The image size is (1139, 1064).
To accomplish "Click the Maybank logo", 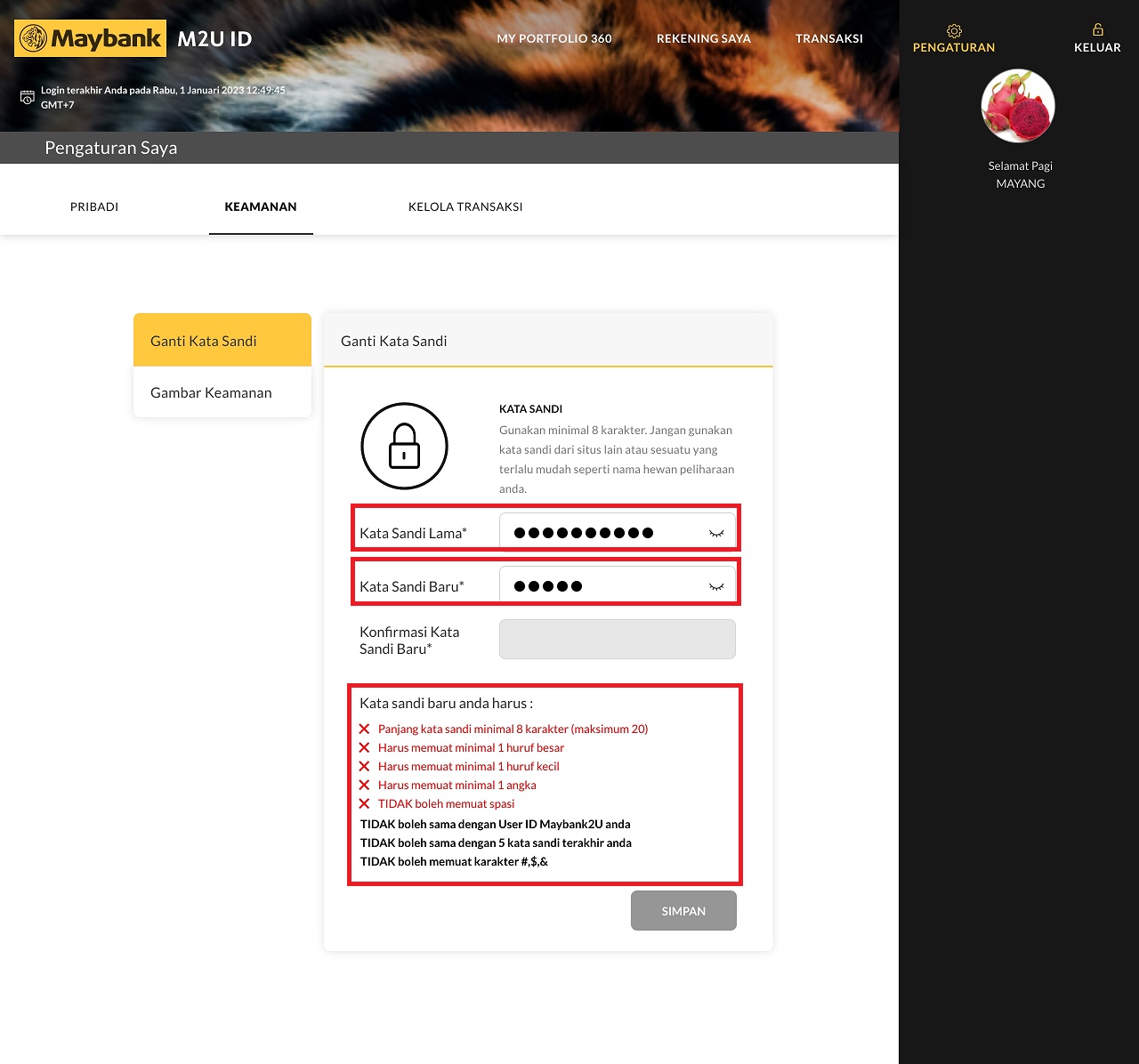I will coord(90,38).
